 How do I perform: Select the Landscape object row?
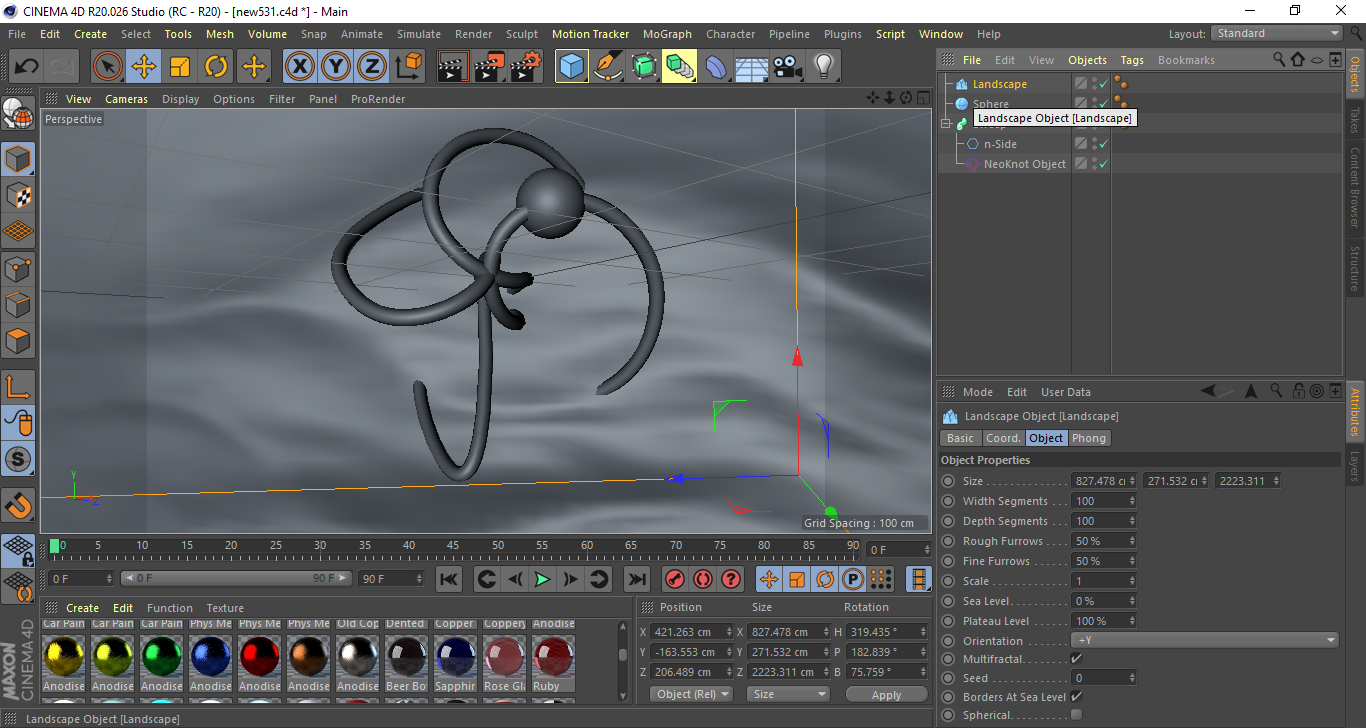click(x=1000, y=84)
